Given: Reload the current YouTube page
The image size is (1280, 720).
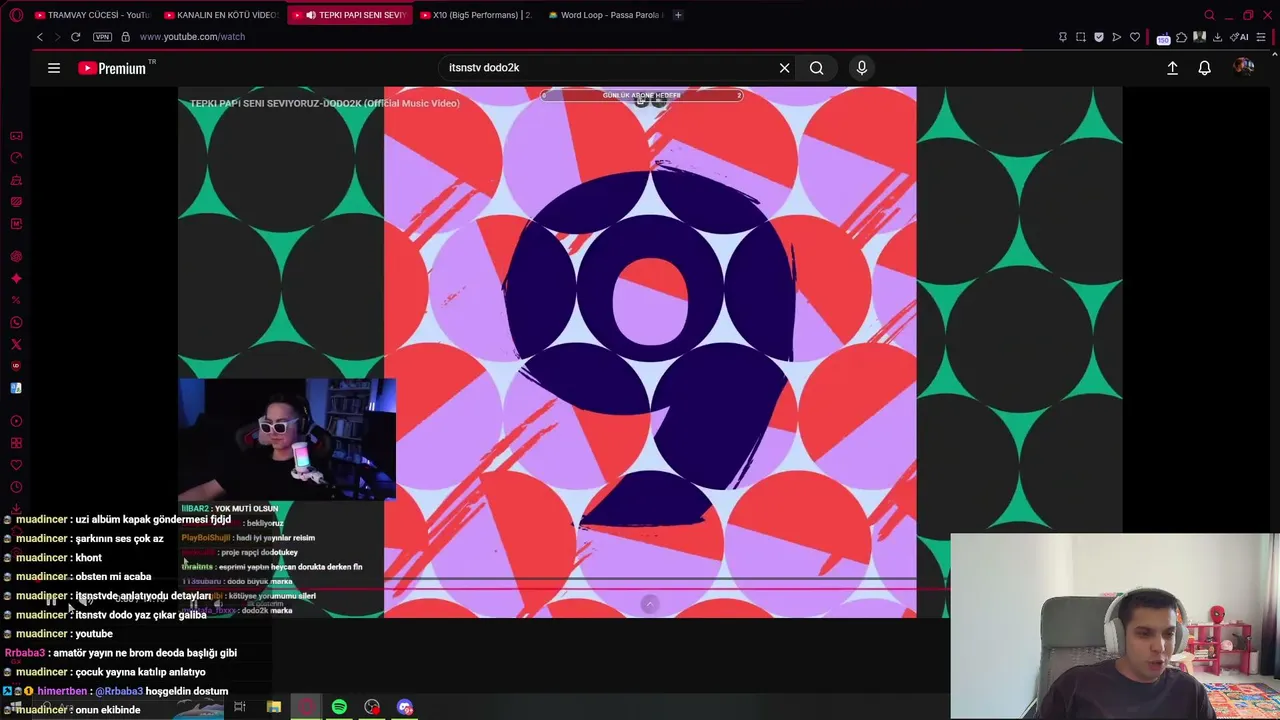Looking at the screenshot, I should [x=75, y=37].
